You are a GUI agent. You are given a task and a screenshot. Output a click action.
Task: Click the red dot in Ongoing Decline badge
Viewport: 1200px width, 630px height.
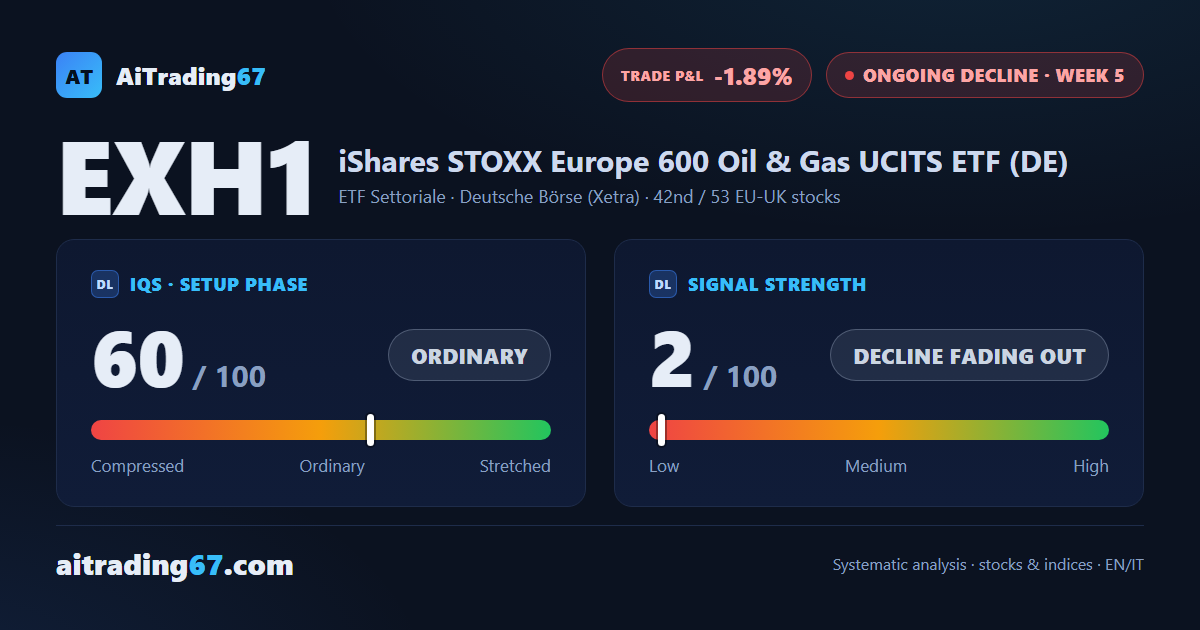coord(849,75)
